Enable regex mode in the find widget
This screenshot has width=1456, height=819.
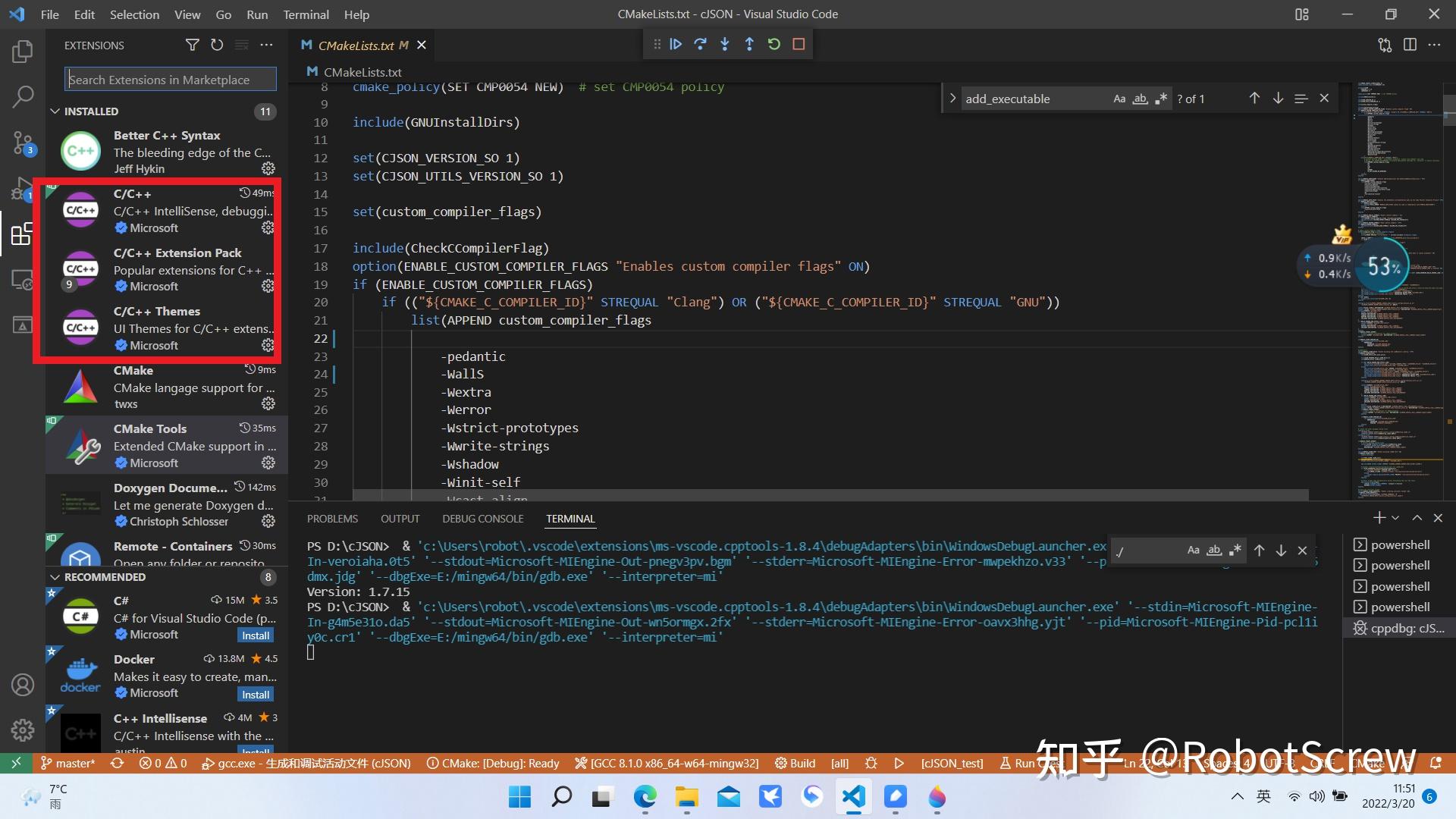click(x=1160, y=99)
